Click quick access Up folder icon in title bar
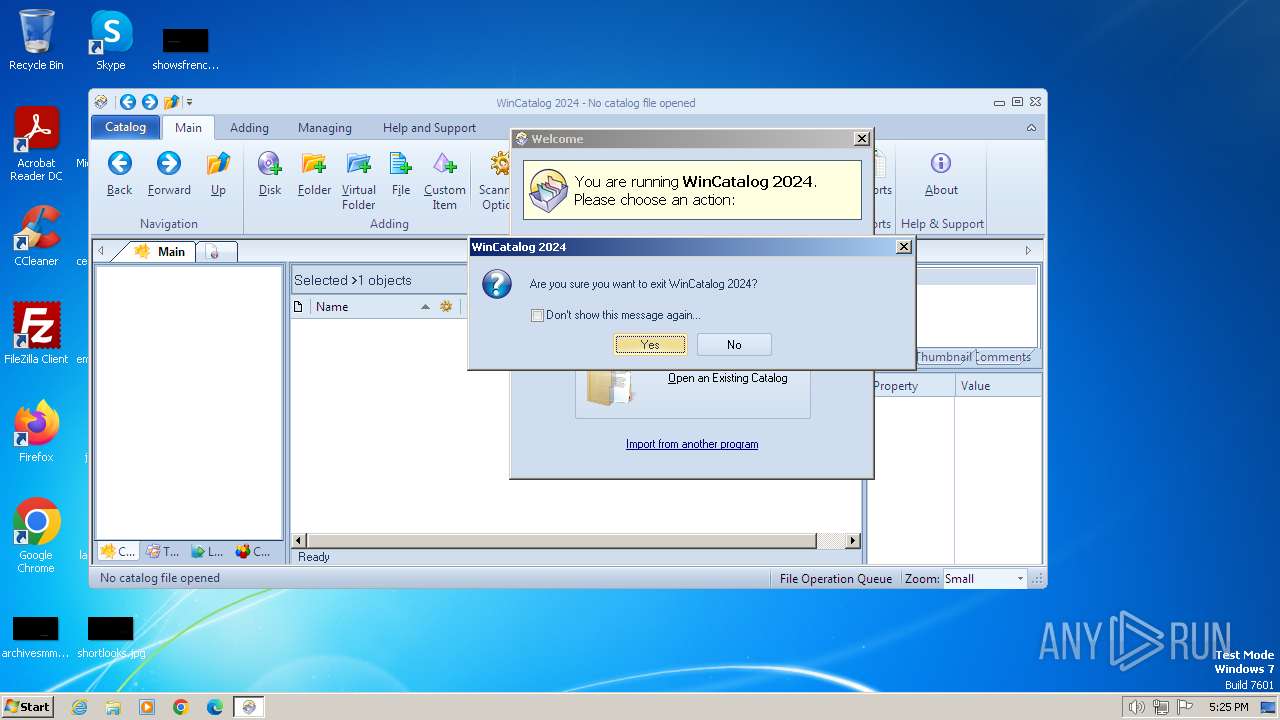This screenshot has height=720, width=1280. 171,102
